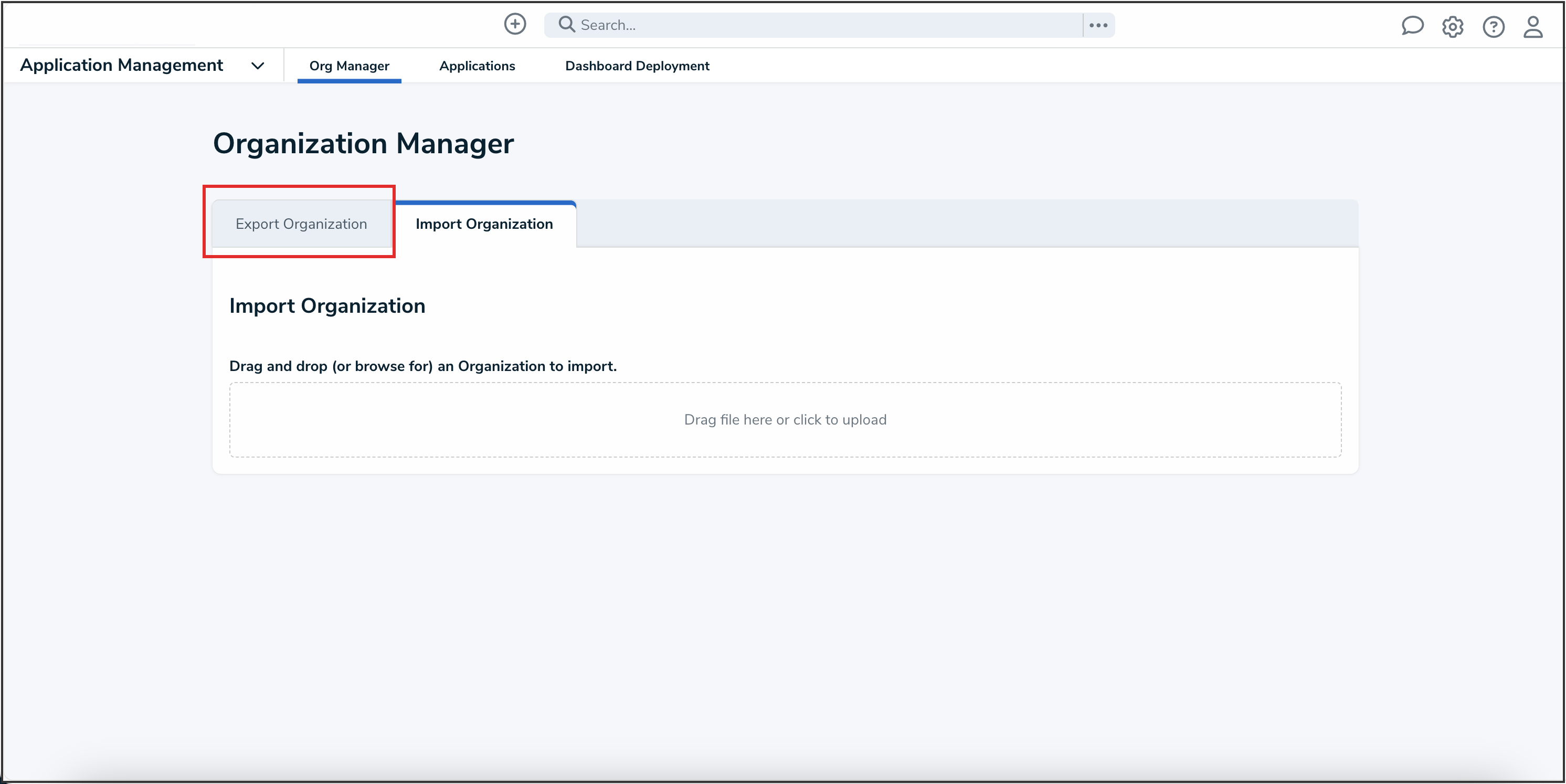Click the ellipsis icon beside the search bar
This screenshot has width=1566, height=784.
click(x=1098, y=25)
